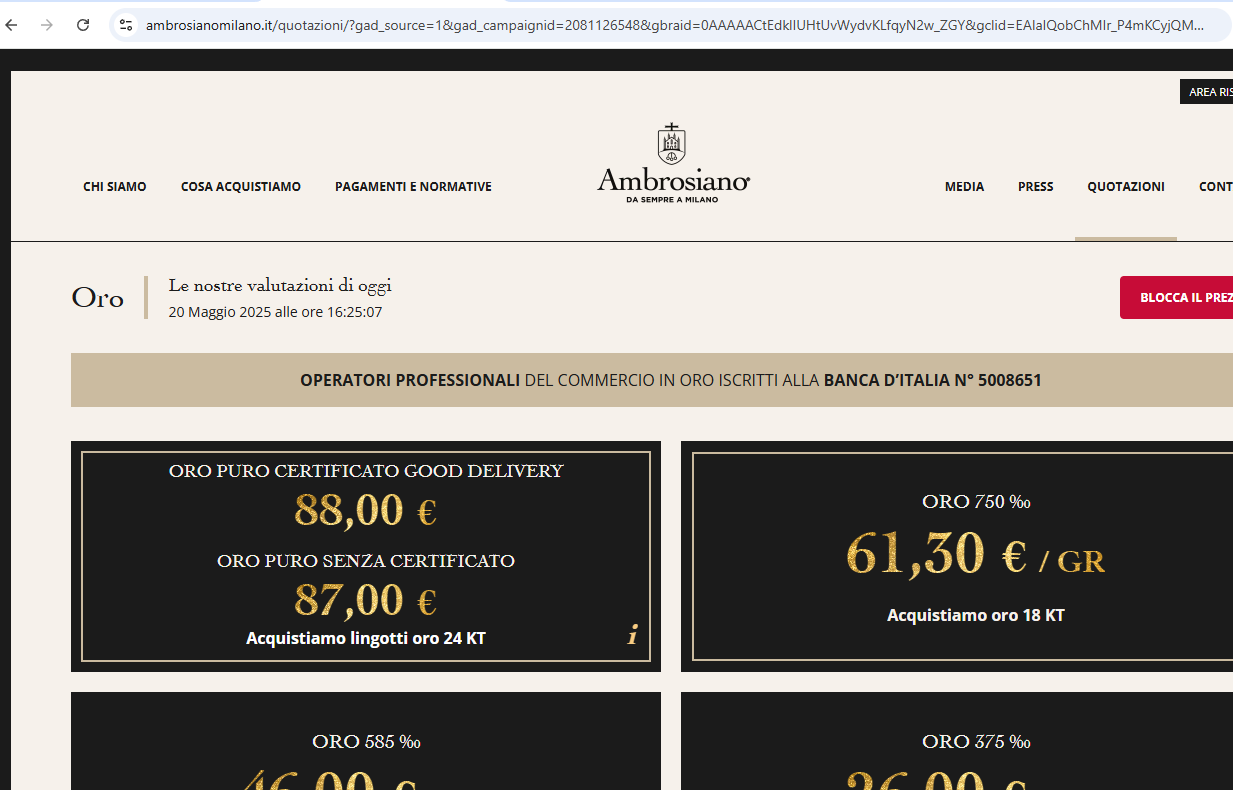Click the ORO 375 quotation card
This screenshot has width=1233, height=790.
[x=957, y=741]
